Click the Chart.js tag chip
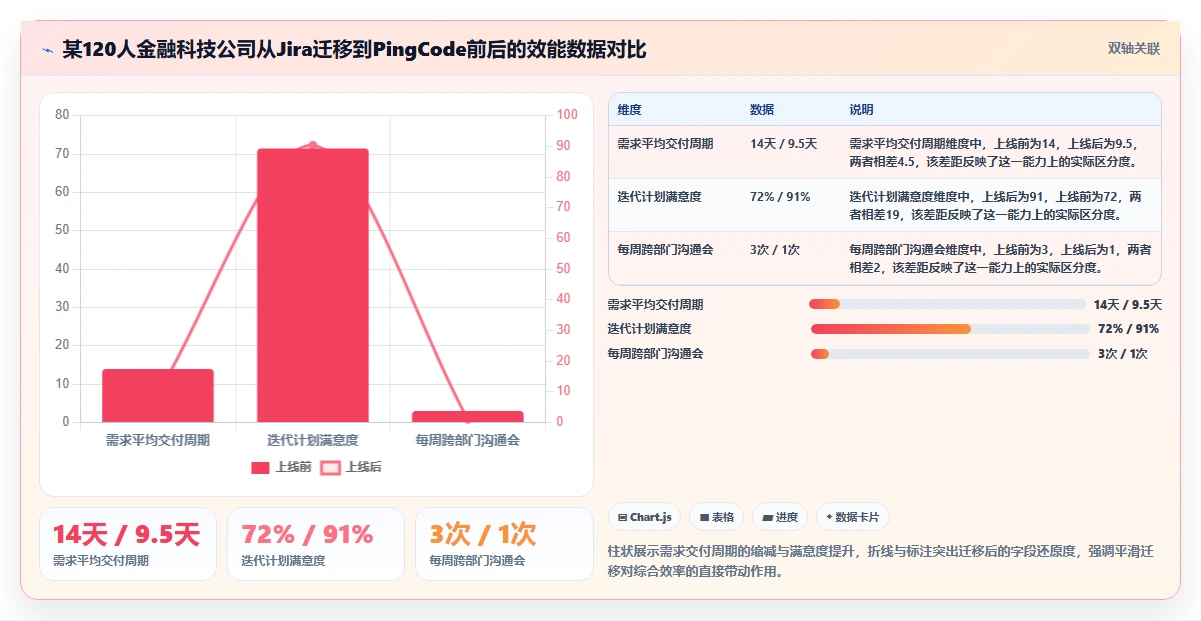This screenshot has height=621, width=1201. click(645, 517)
